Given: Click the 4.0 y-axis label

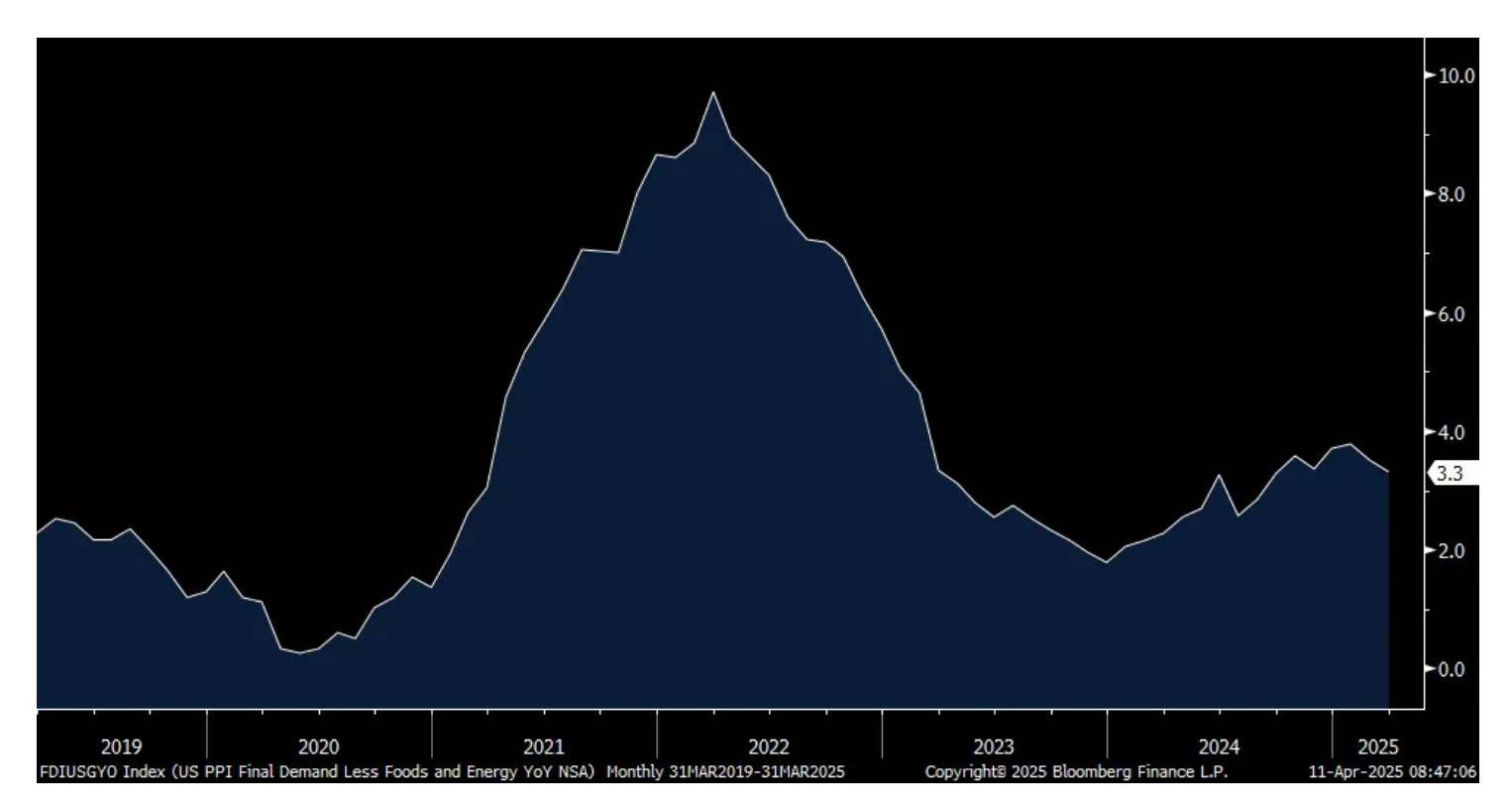Looking at the screenshot, I should tap(1451, 432).
